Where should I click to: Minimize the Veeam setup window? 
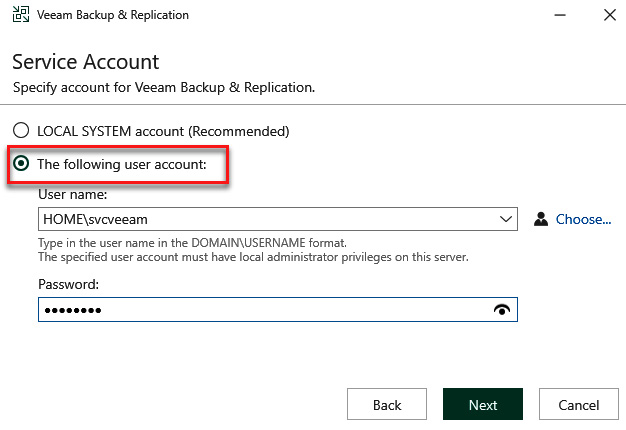click(560, 15)
